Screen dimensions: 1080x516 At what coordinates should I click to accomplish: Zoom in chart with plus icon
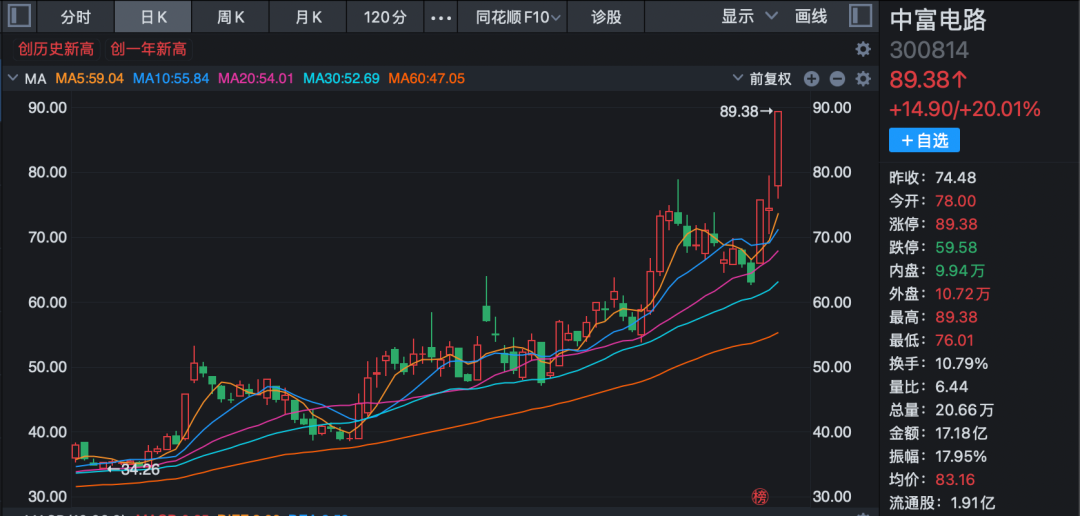pos(811,79)
